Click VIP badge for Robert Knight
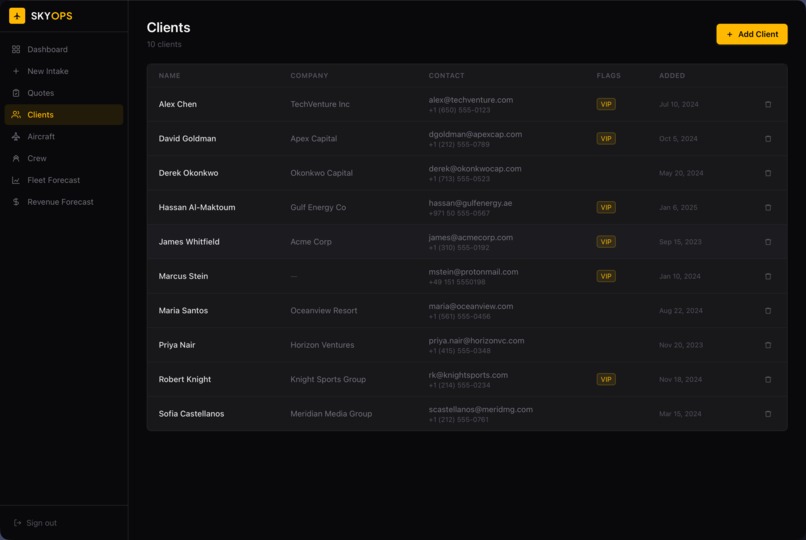 (x=606, y=380)
